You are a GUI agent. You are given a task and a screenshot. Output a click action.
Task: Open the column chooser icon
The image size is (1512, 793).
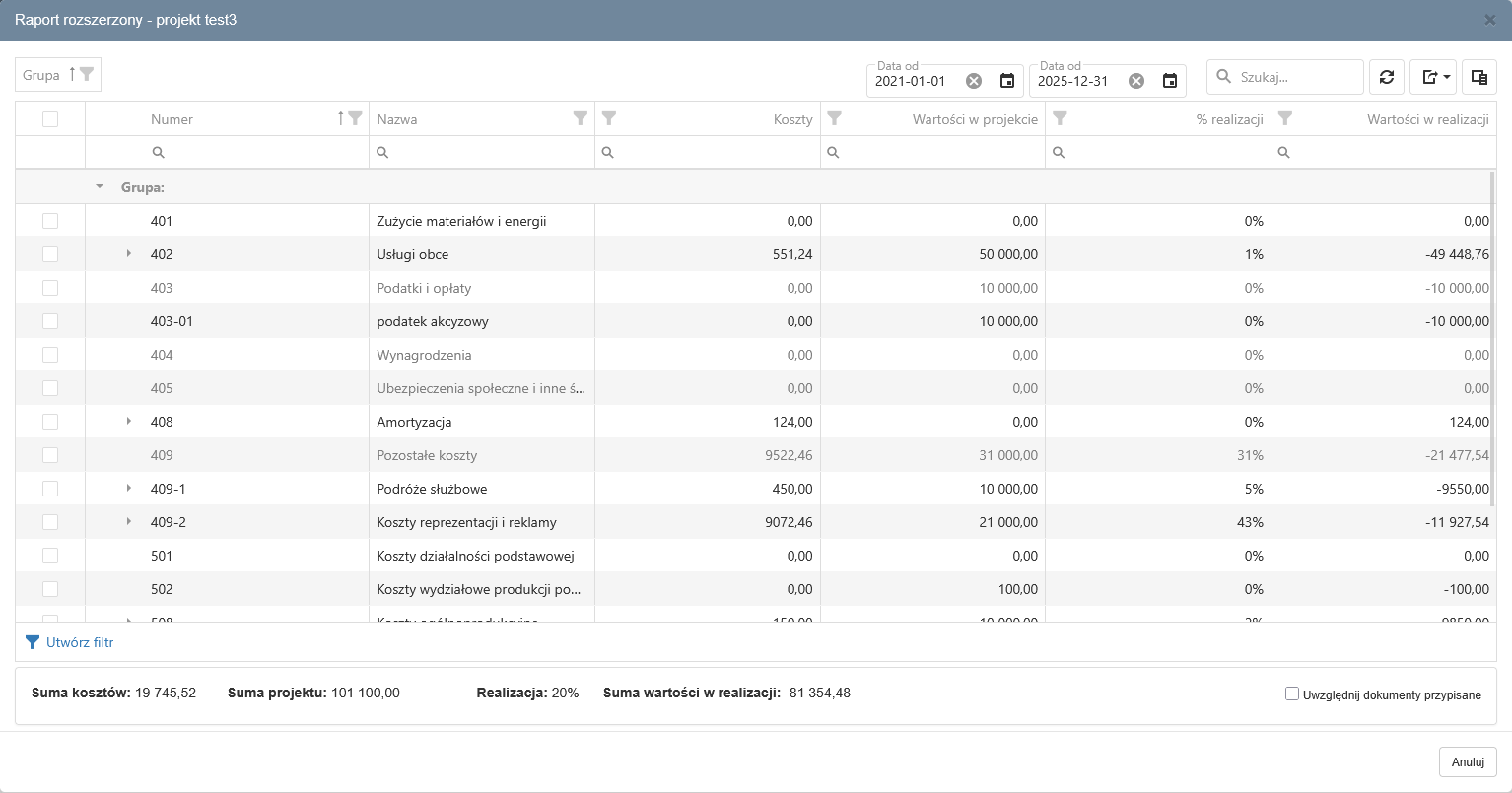click(1478, 77)
